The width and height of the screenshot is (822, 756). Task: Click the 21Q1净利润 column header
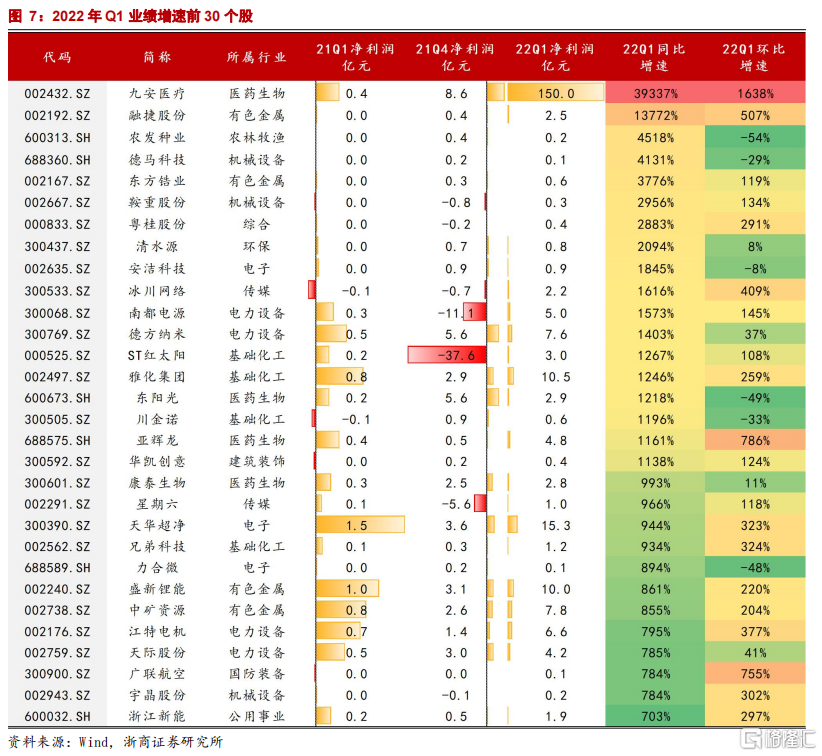point(355,57)
